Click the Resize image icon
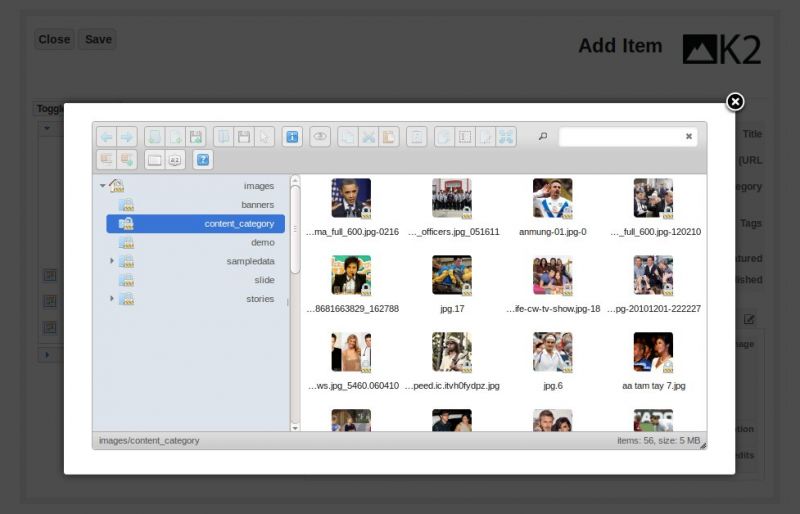The width and height of the screenshot is (800, 514). (506, 137)
